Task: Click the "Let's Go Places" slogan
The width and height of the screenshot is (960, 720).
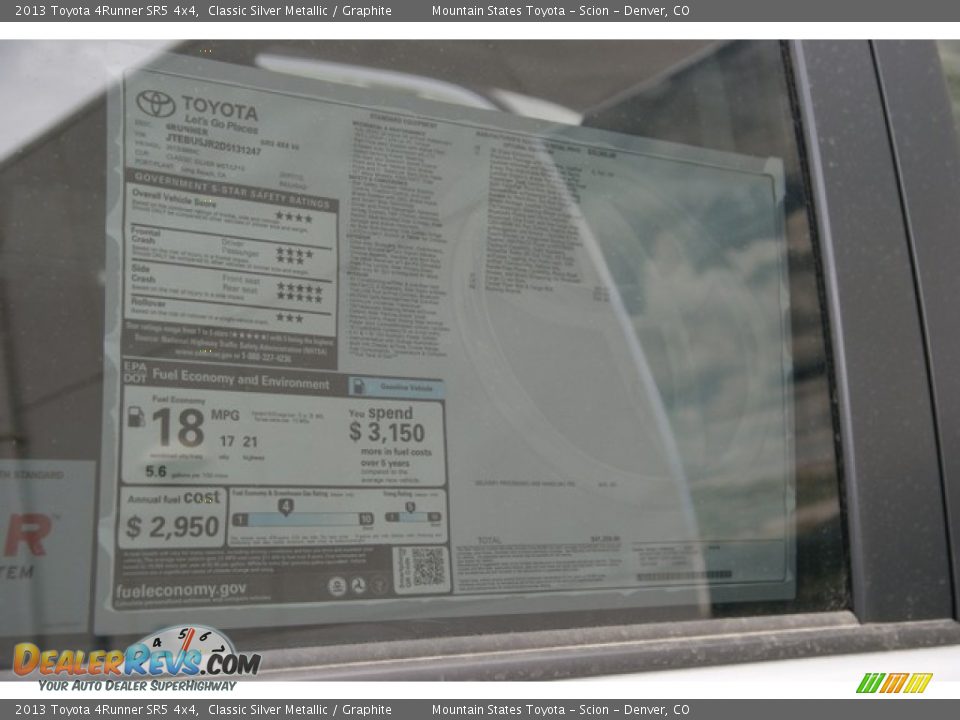Action: pos(221,124)
